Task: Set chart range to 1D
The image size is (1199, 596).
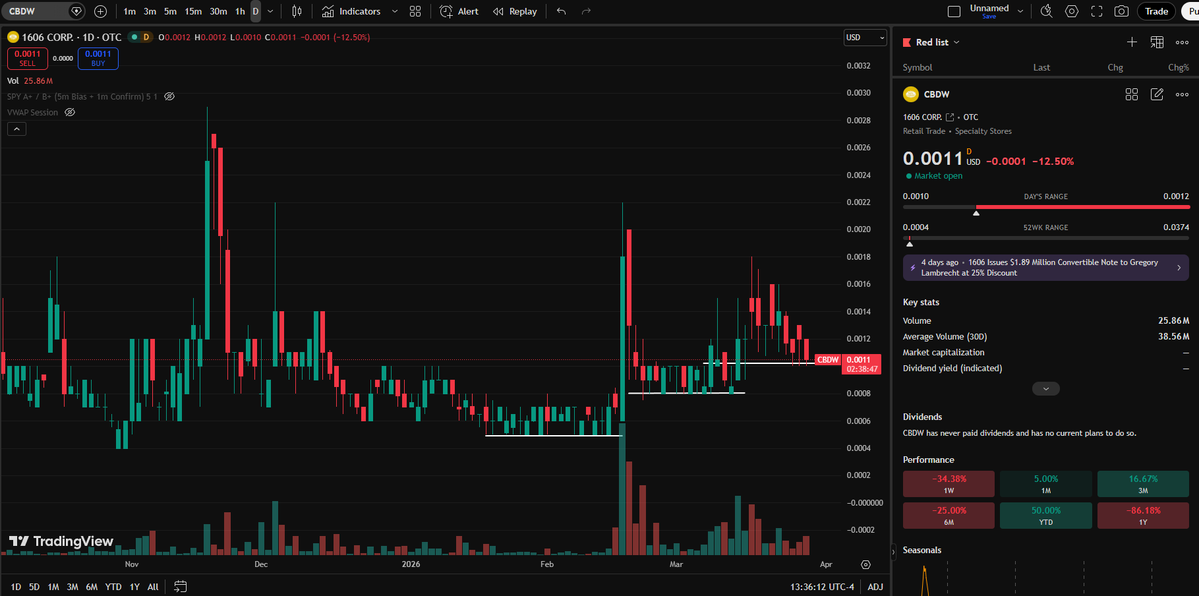Action: [x=16, y=587]
